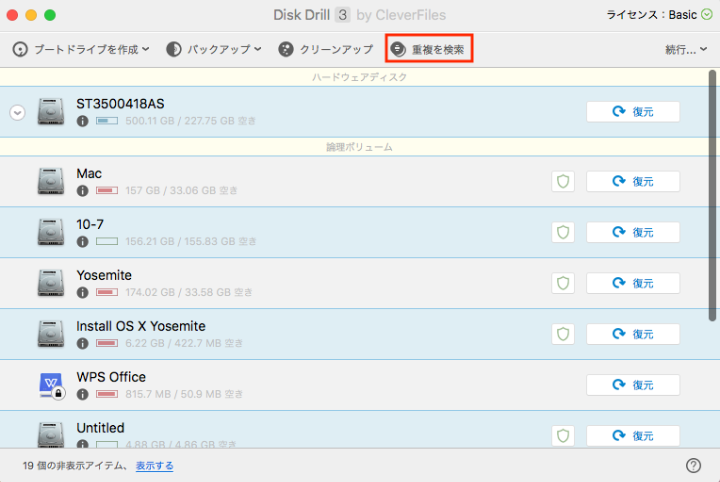The height and width of the screenshot is (482, 720).
Task: Click 復元 button for Mac volume
Action: point(633,181)
